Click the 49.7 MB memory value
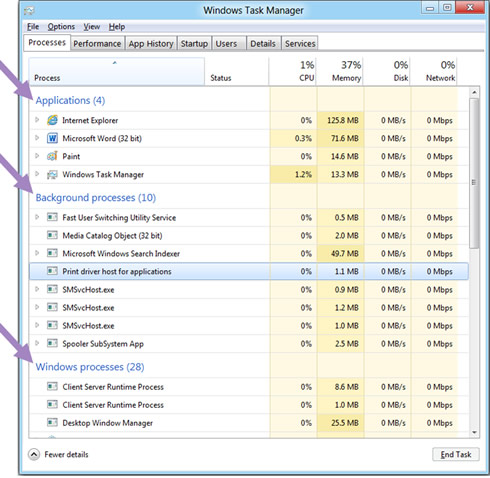This screenshot has width=490, height=478. 345,254
